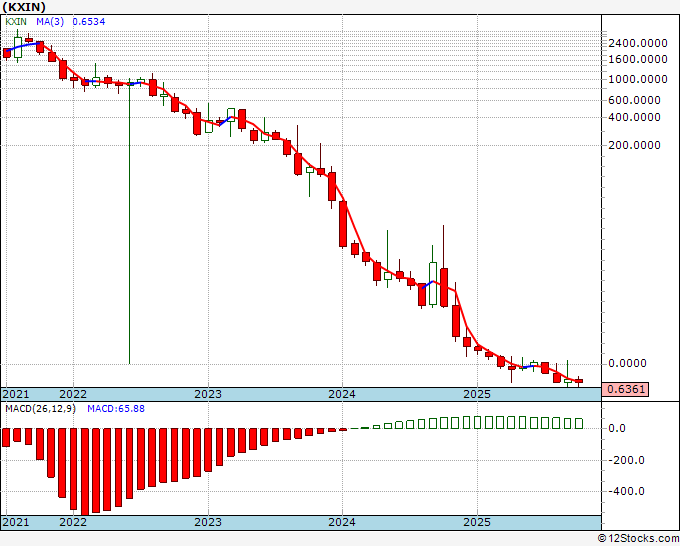The image size is (680, 546).
Task: Click the 1000.0000 price axis label
Action: (x=638, y=79)
